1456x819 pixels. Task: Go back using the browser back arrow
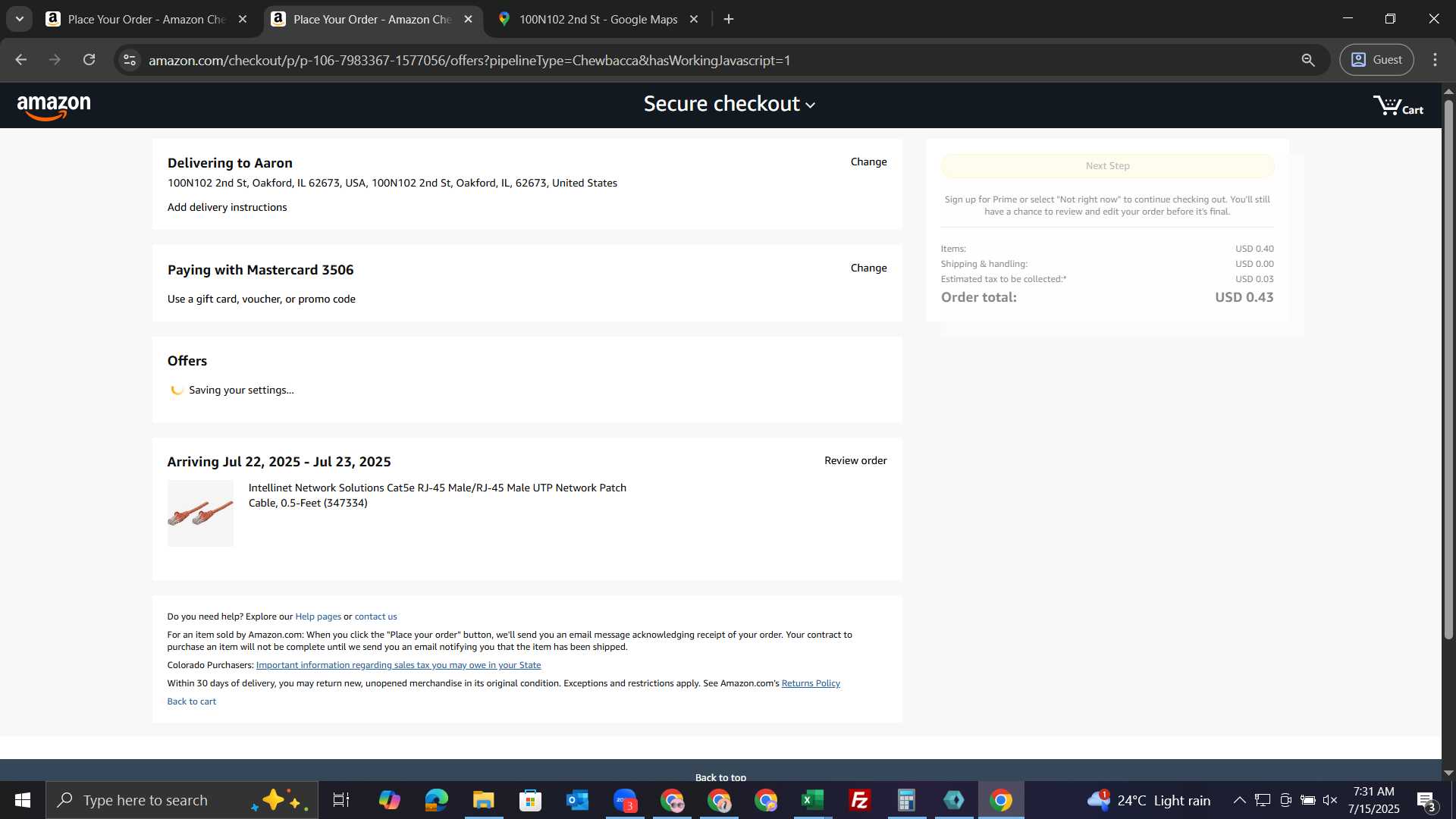point(21,60)
